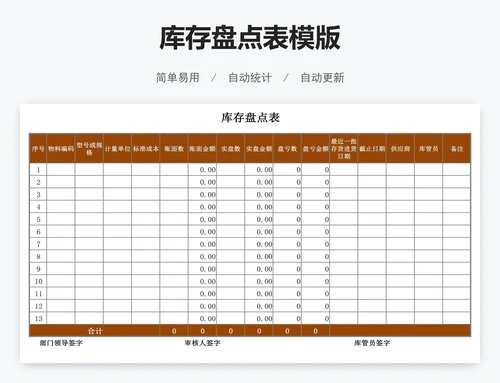Image resolution: width=500 pixels, height=383 pixels.
Task: Click 账面金额 value 0.00 in row 1
Action: pos(202,170)
